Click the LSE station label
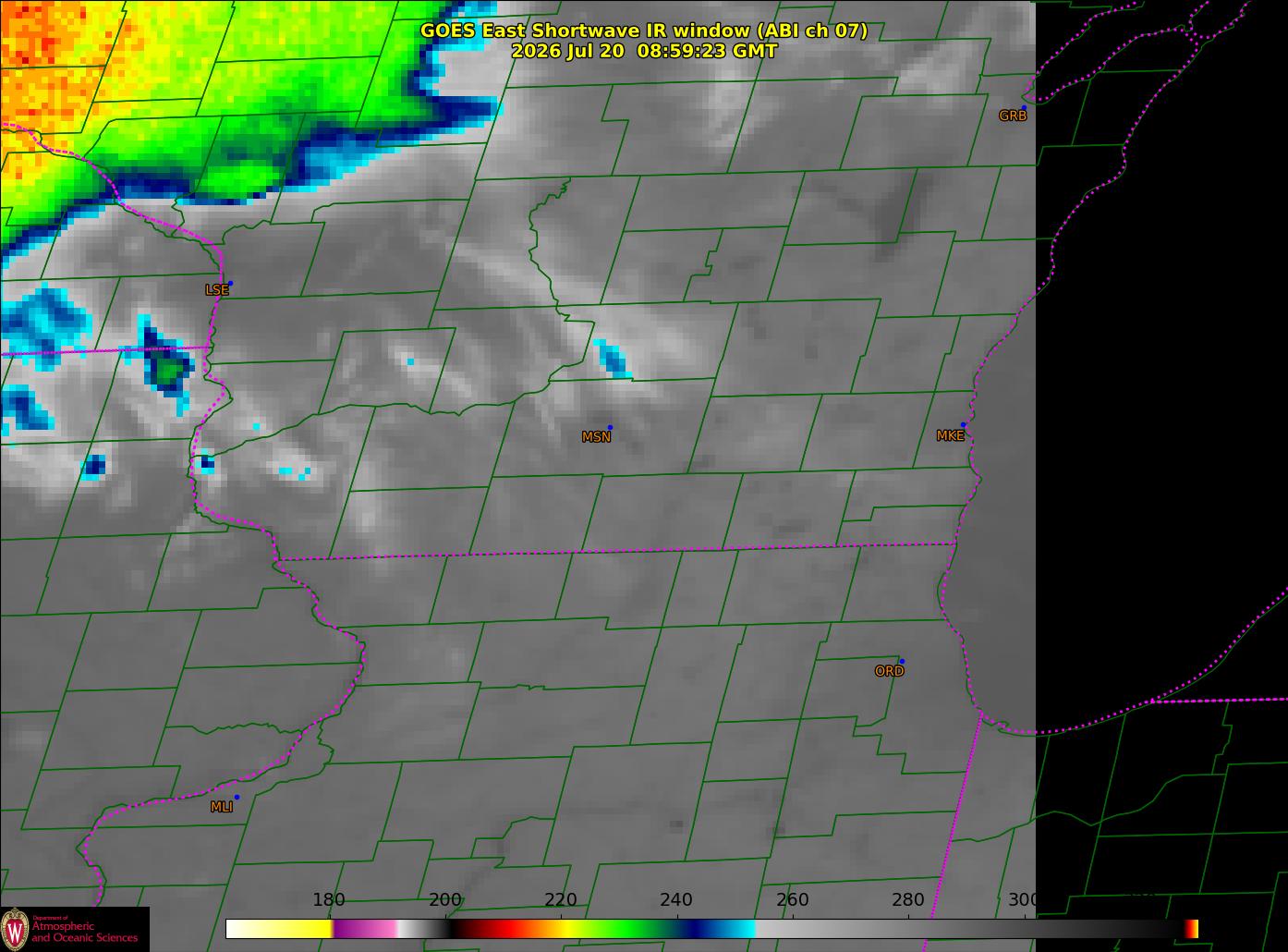The height and width of the screenshot is (952, 1288). coord(216,289)
